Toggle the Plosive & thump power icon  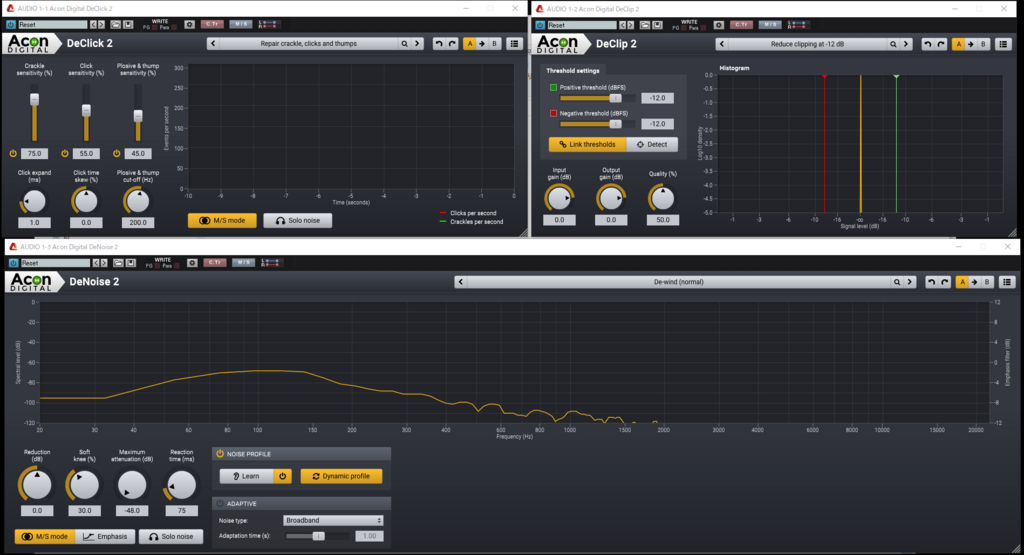(116, 153)
